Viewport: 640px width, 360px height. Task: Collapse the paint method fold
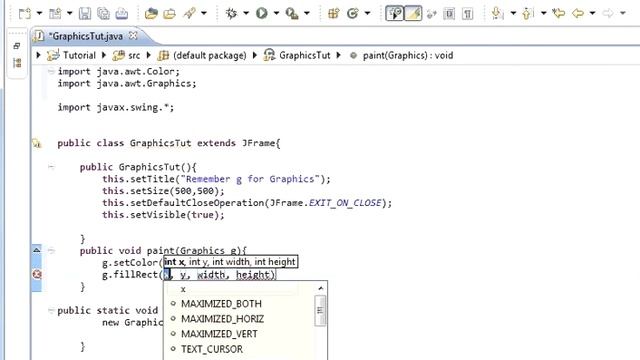coord(51,251)
